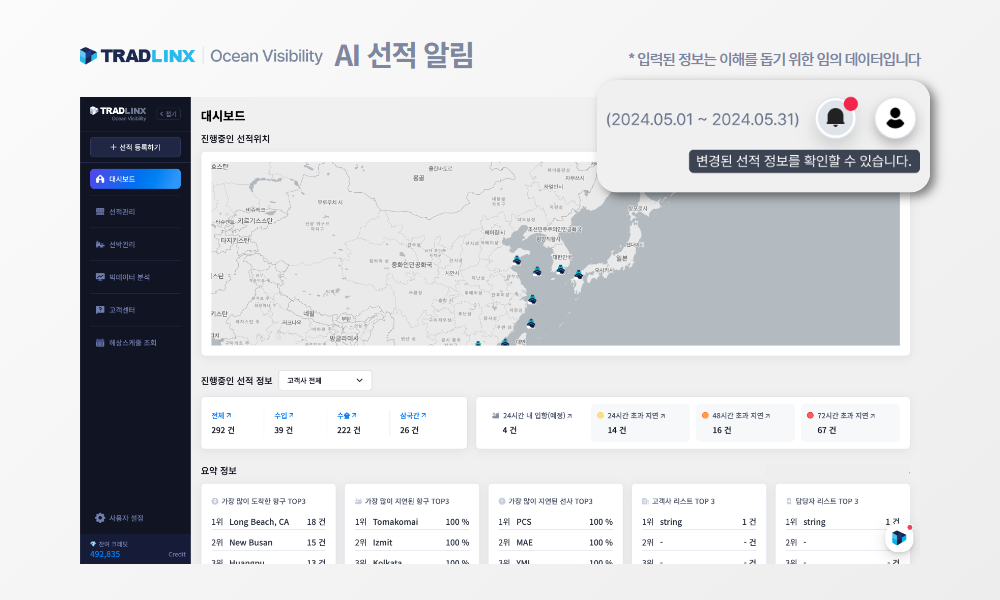Click the 15 건 count for New Busan
1000x600 pixels.
tap(316, 543)
